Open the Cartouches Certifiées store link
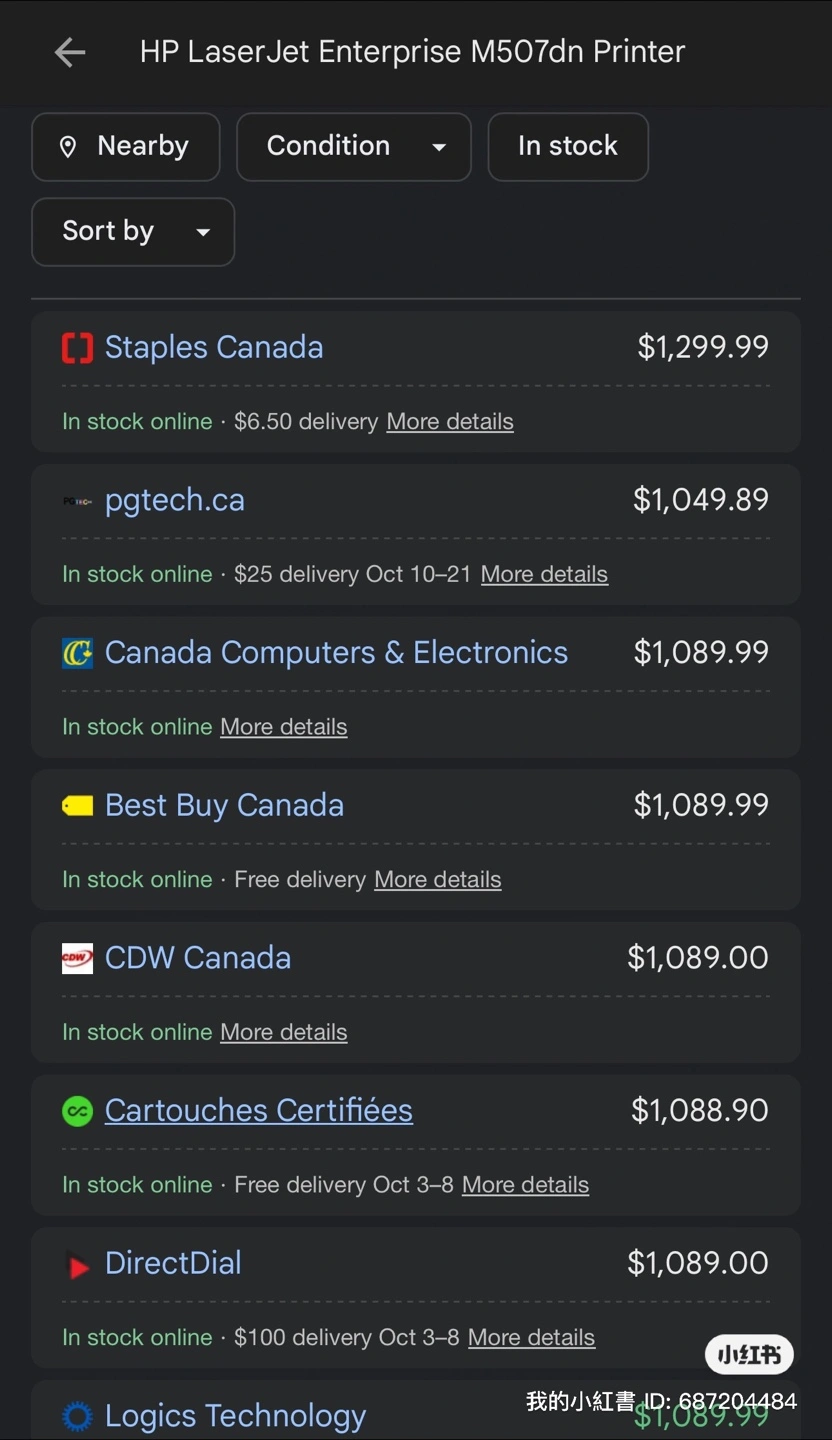Viewport: 832px width, 1440px height. [259, 1111]
